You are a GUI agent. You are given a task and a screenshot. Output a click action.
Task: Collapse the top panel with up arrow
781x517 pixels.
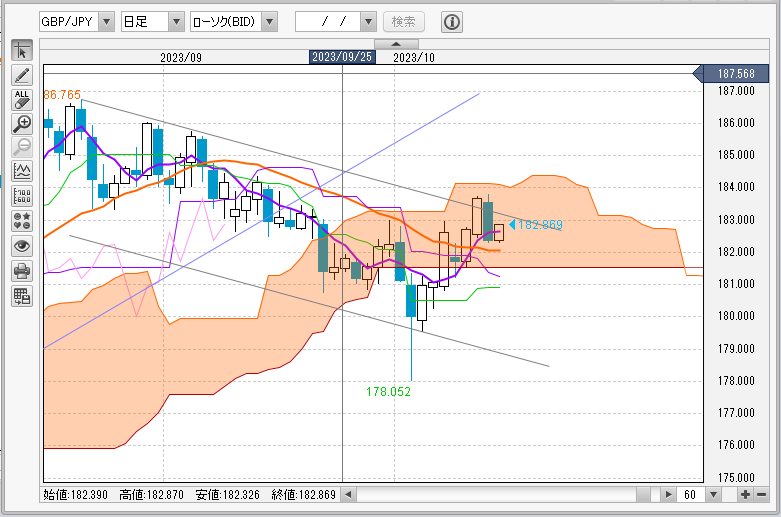click(396, 44)
